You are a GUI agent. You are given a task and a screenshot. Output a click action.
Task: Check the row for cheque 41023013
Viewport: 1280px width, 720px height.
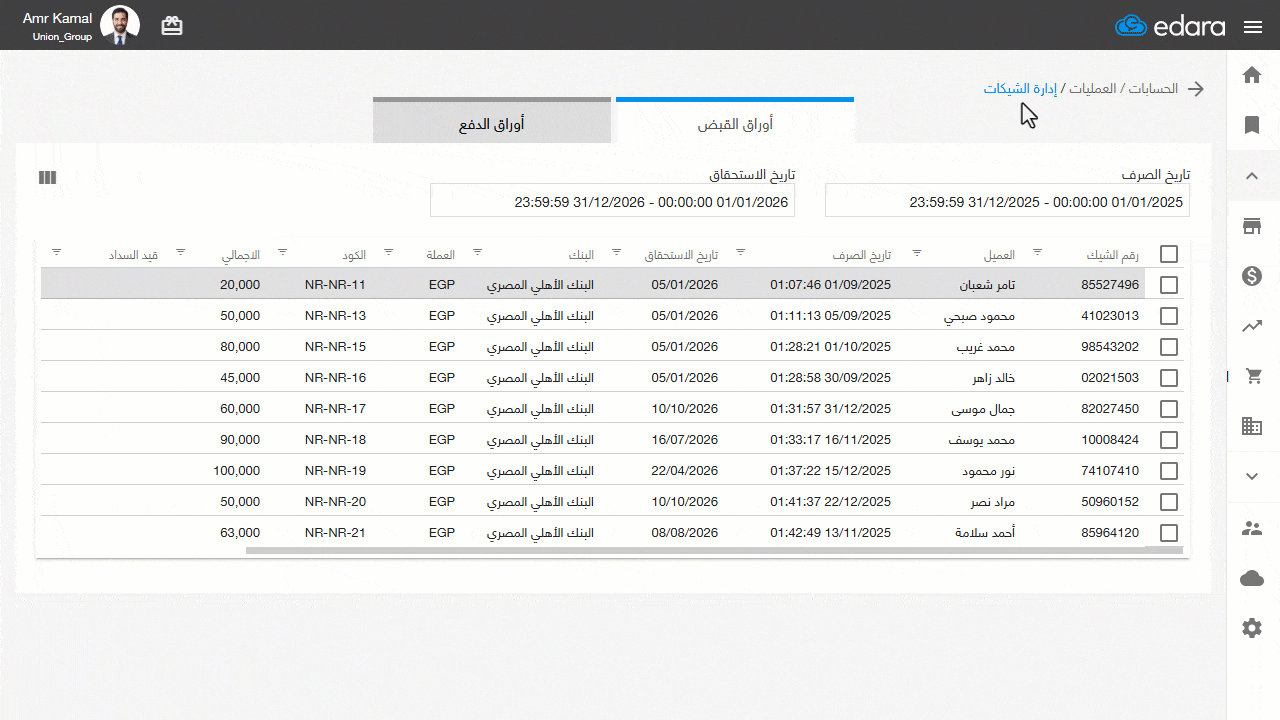click(x=1169, y=316)
